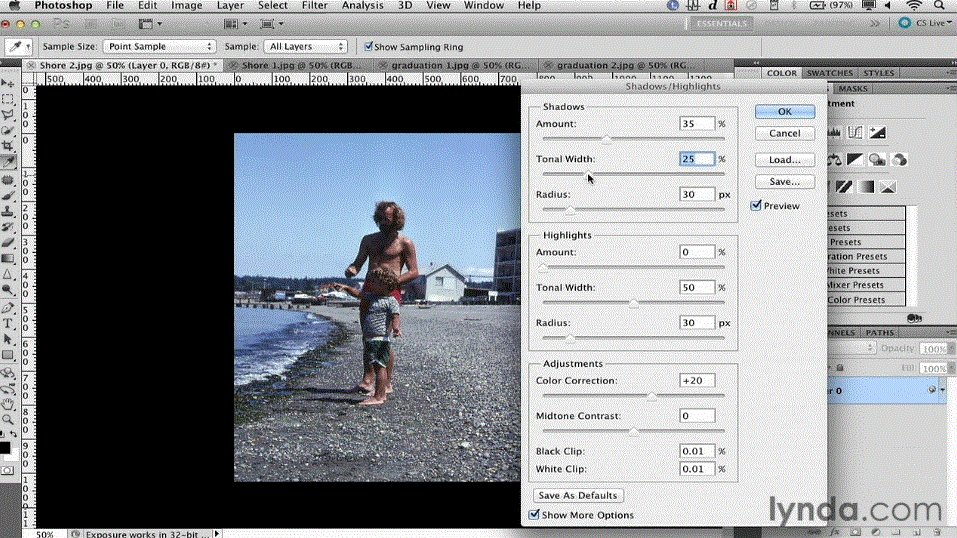Open Spotlight search in menu bar
This screenshot has height=538, width=957.
pyautogui.click(x=939, y=5)
